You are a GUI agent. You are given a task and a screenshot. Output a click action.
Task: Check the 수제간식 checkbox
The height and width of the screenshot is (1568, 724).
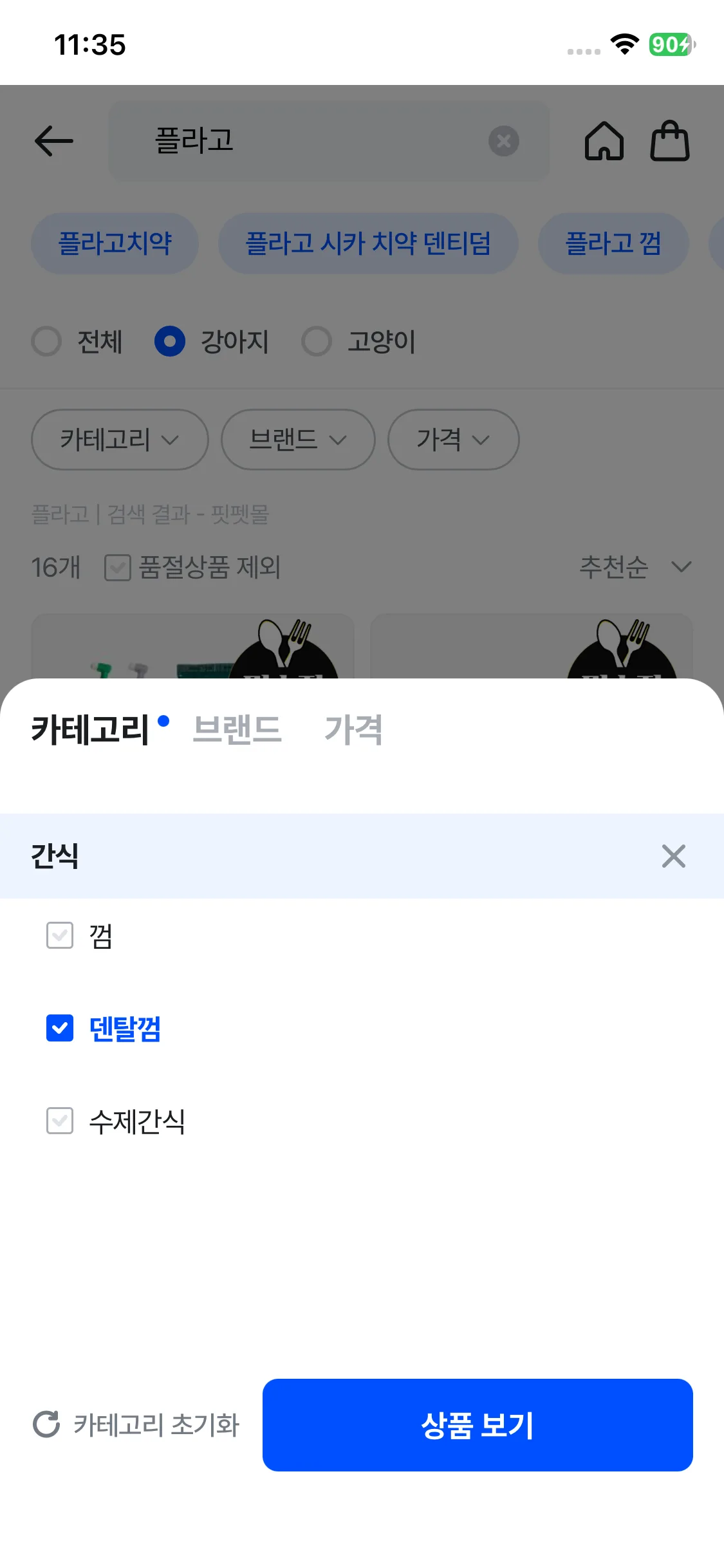click(x=60, y=1121)
